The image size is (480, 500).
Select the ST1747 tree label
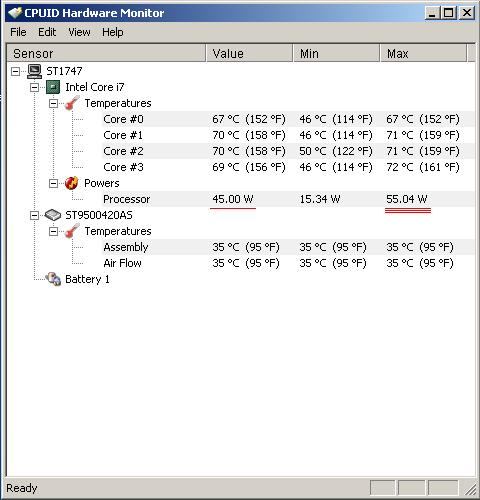tap(64, 71)
